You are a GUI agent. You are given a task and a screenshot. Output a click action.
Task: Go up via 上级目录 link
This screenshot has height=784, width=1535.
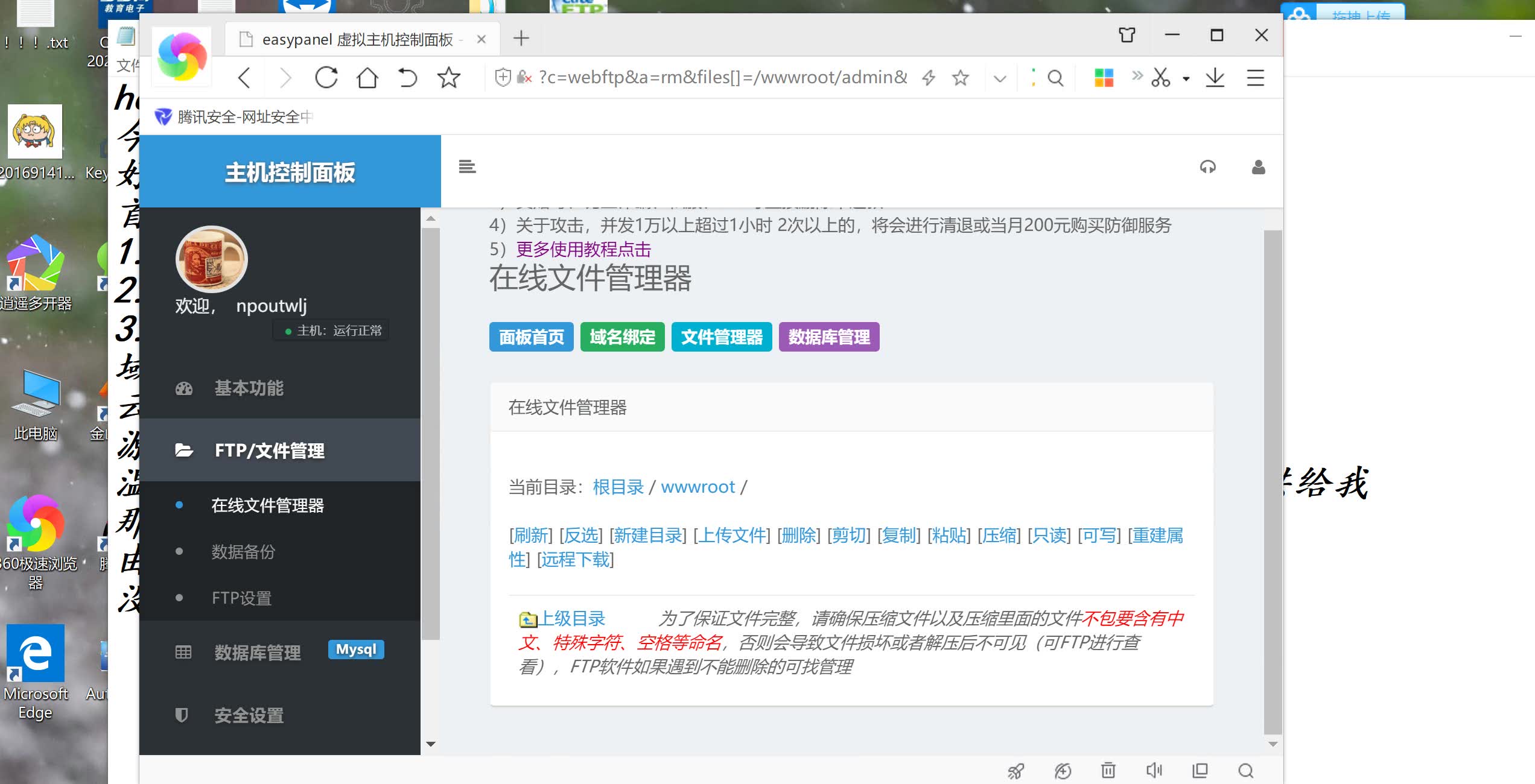click(x=571, y=618)
